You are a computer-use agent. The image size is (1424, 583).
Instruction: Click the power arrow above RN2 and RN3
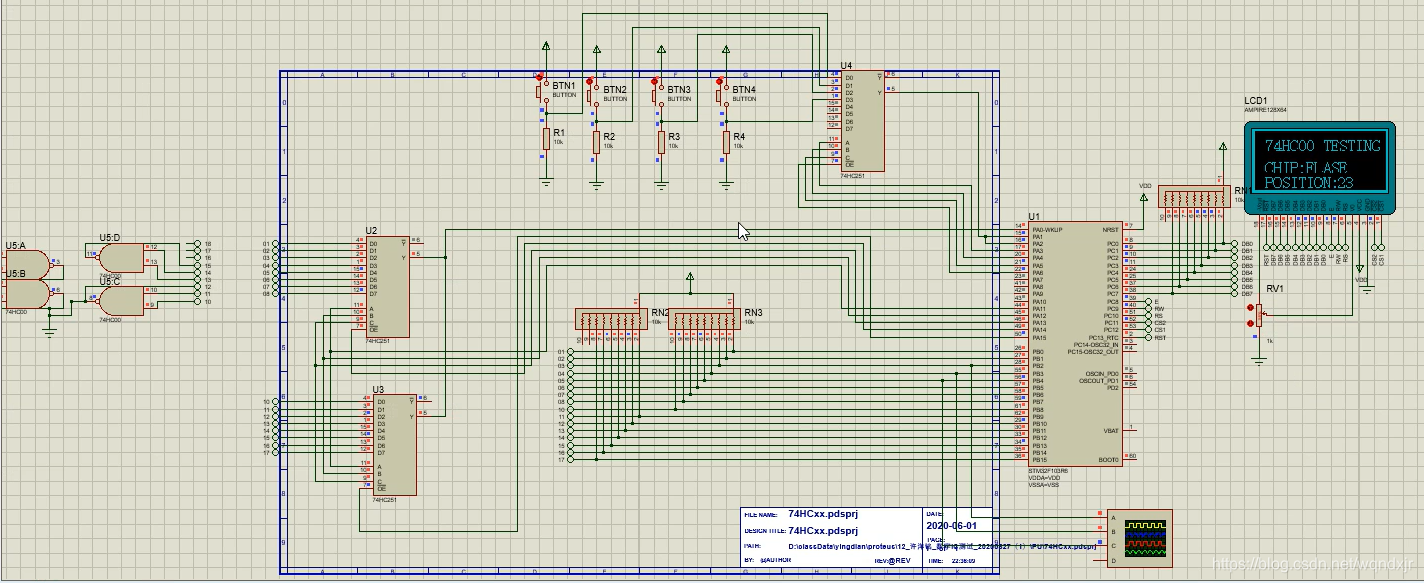point(688,278)
